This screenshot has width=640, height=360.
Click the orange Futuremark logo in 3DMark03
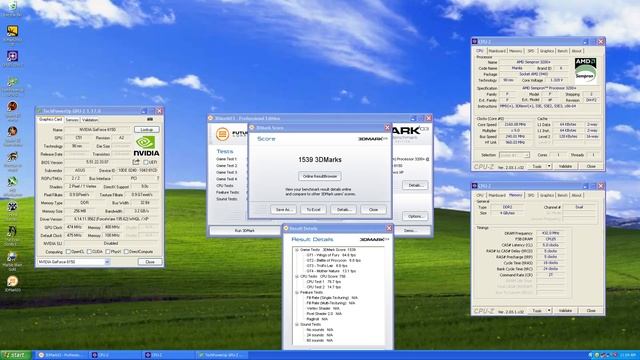(x=222, y=134)
